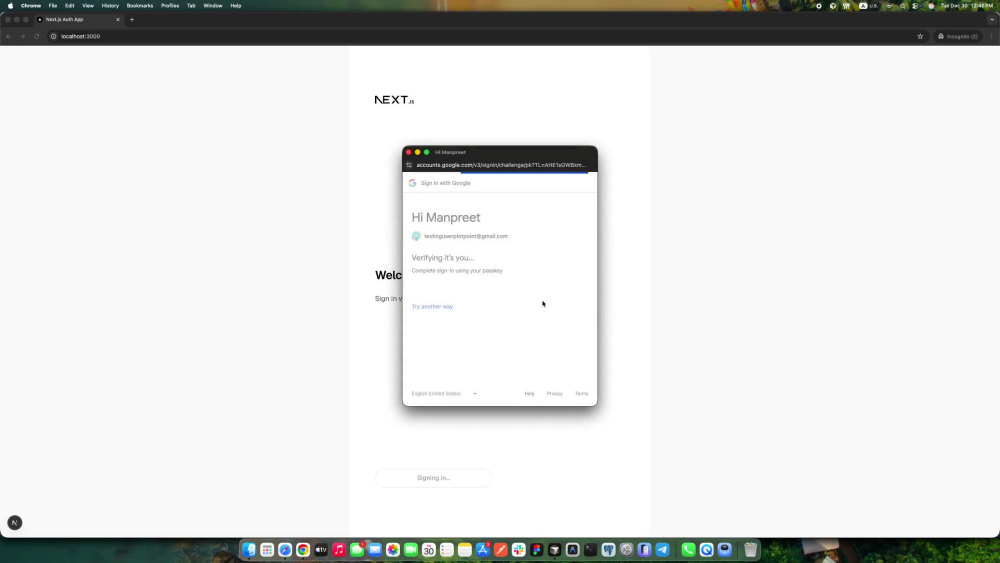Open Figma from the dock
This screenshot has height=563, width=1000.
point(536,550)
